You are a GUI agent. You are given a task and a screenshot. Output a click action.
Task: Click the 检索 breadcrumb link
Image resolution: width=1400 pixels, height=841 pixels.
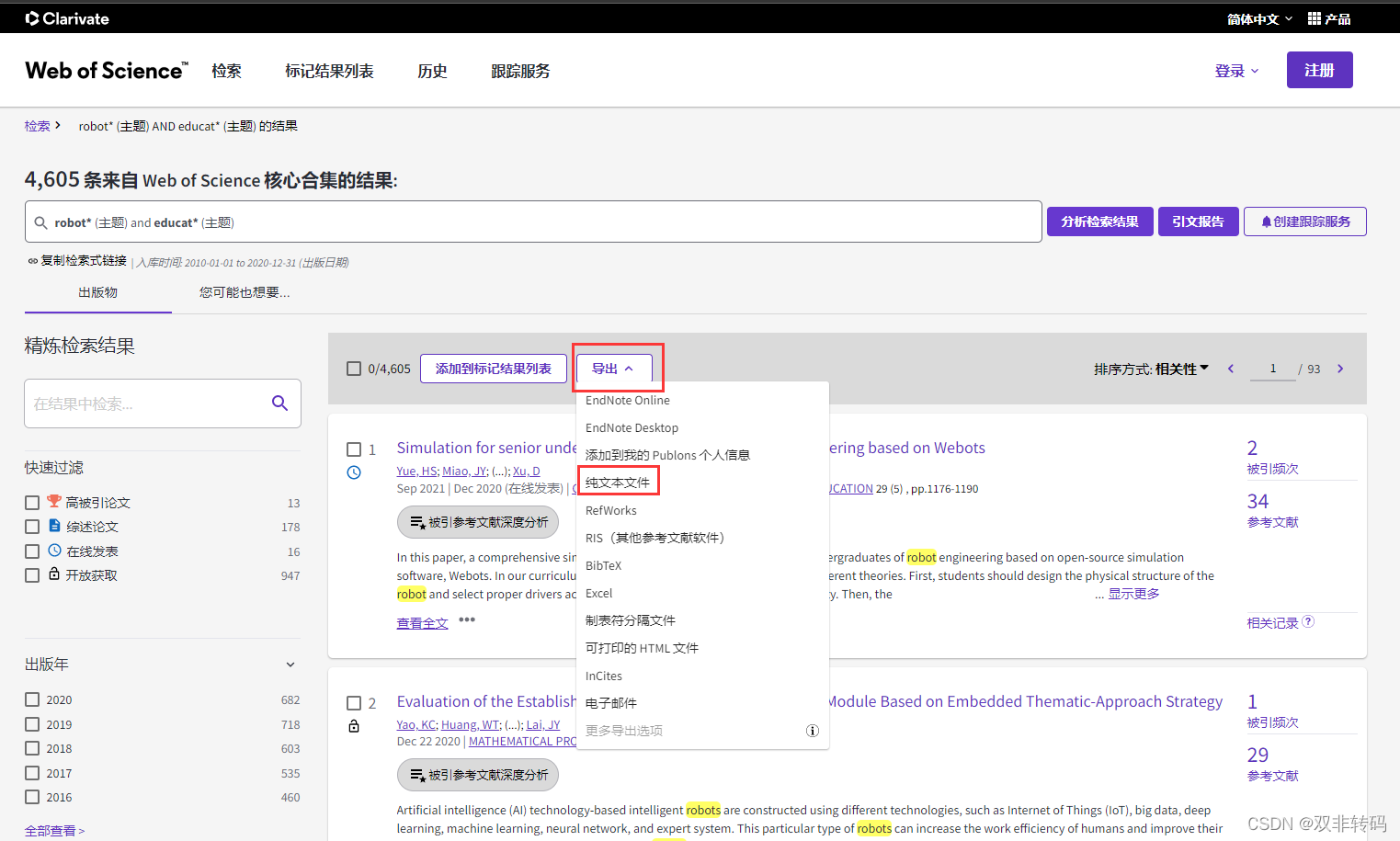(x=38, y=126)
